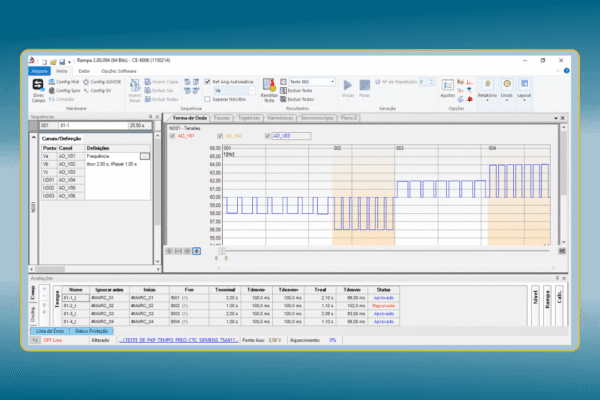Click the new document icon in title bar

point(44,61)
